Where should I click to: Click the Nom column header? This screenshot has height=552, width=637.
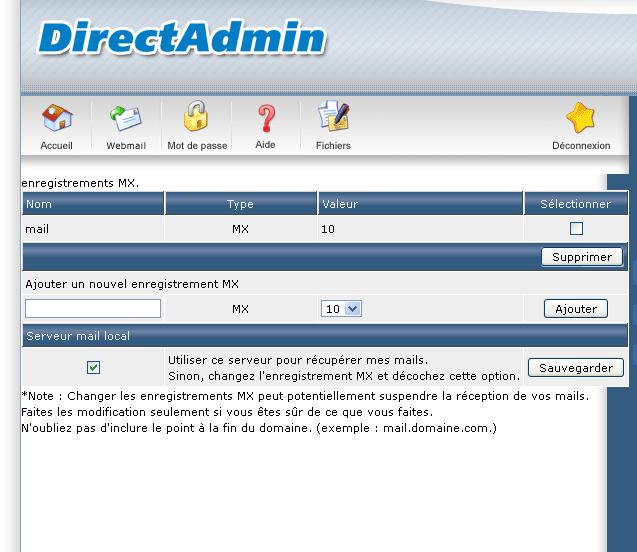93,204
